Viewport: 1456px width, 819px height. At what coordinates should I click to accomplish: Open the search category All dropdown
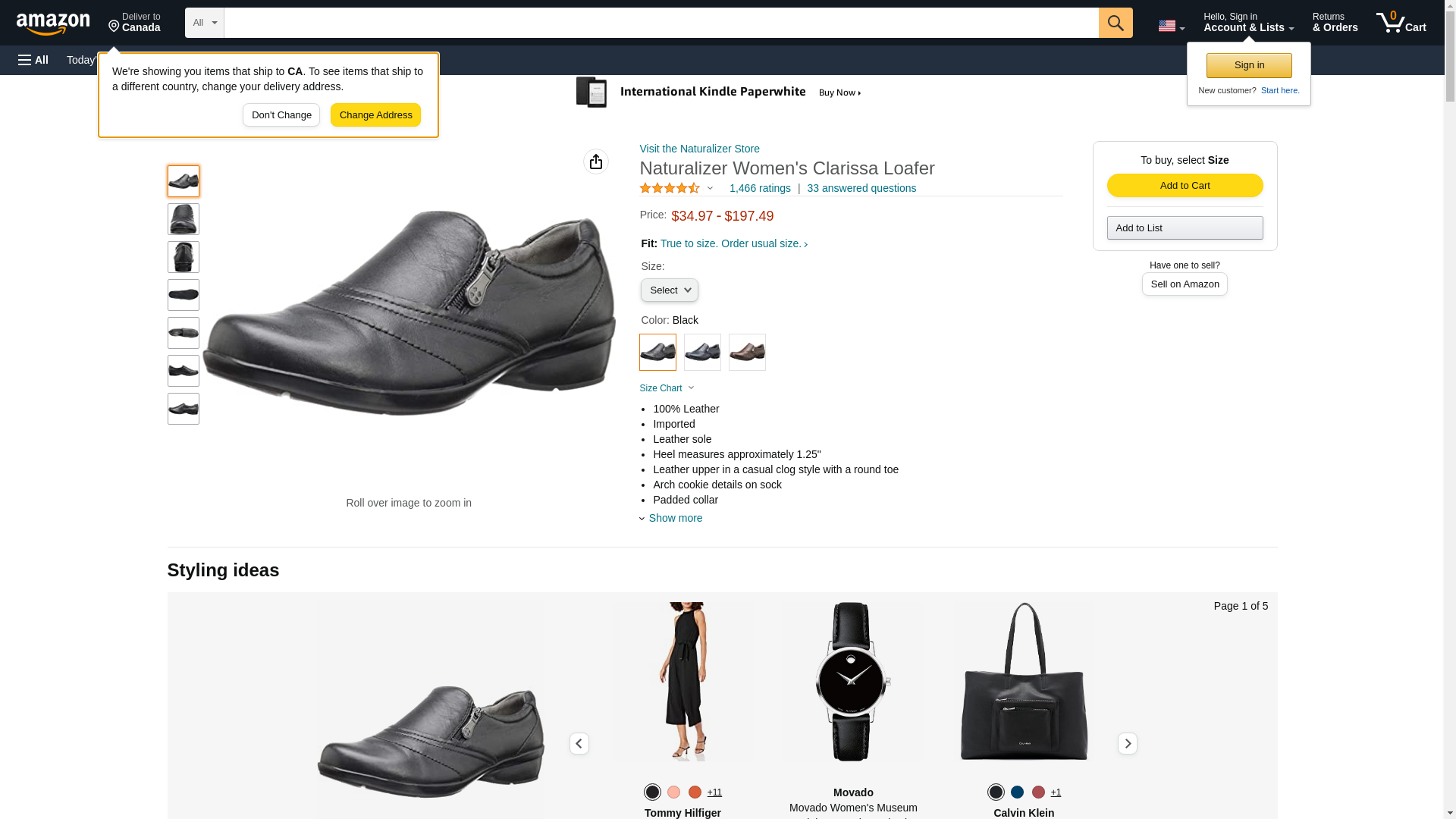pos(204,23)
